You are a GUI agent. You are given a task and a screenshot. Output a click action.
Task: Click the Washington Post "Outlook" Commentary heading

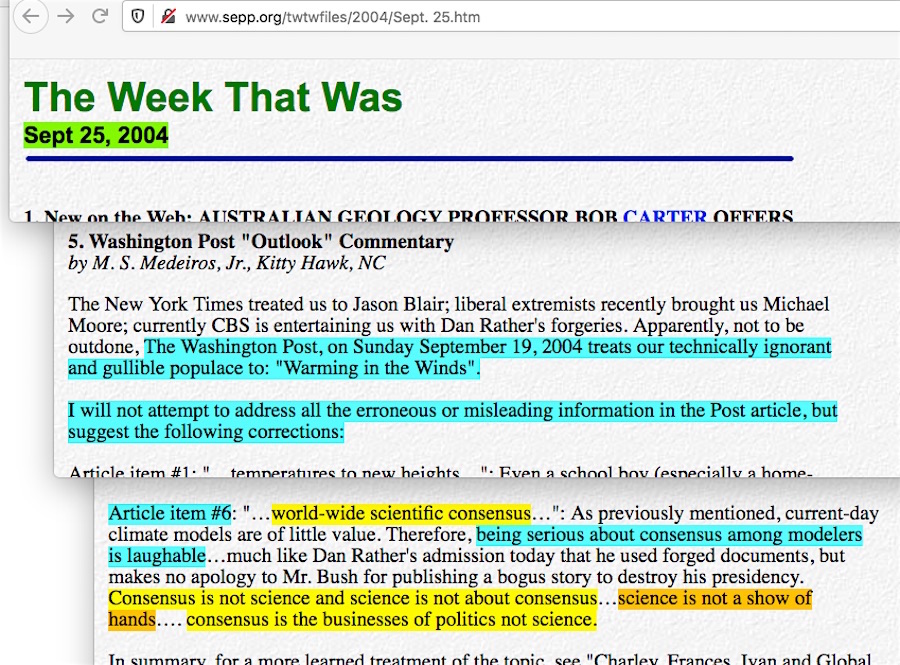pyautogui.click(x=260, y=241)
